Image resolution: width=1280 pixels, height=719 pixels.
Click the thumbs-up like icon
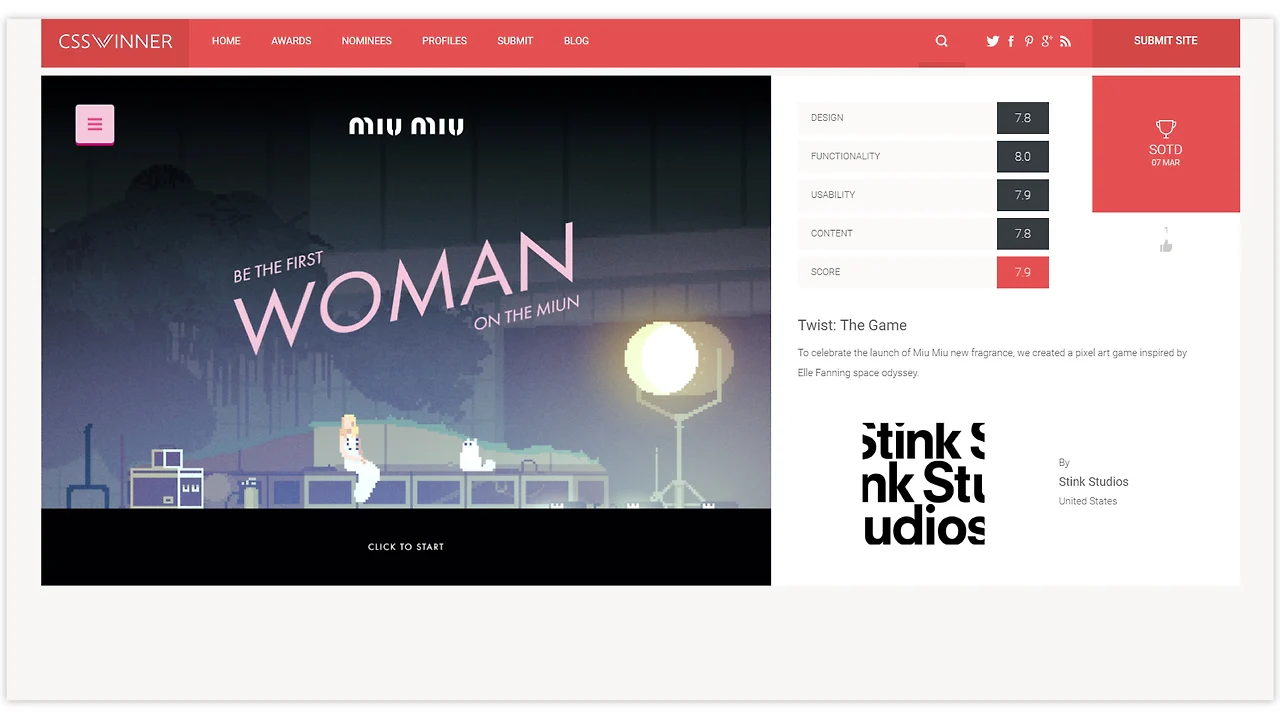[x=1166, y=246]
